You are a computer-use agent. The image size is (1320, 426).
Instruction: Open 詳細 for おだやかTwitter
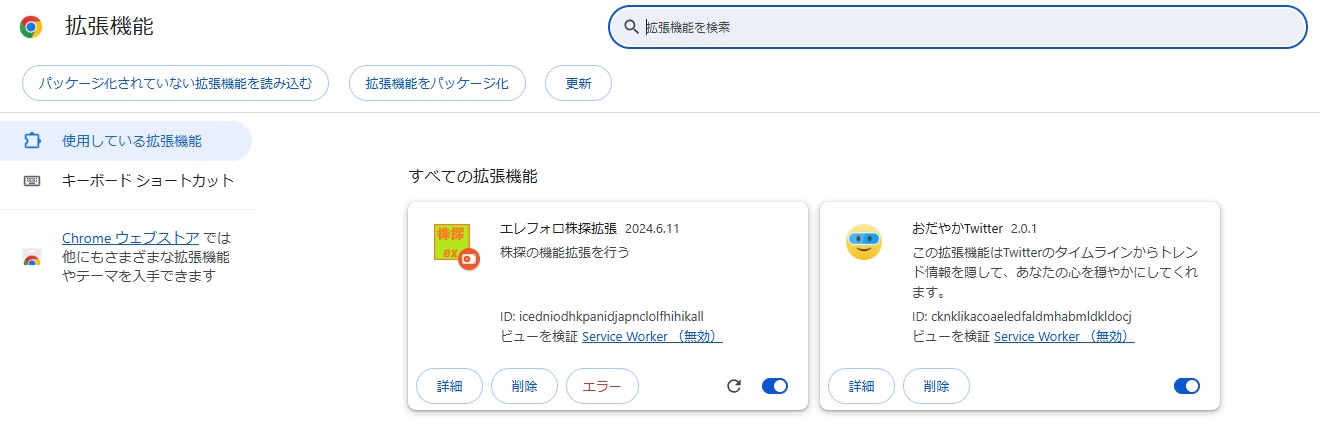coord(862,386)
